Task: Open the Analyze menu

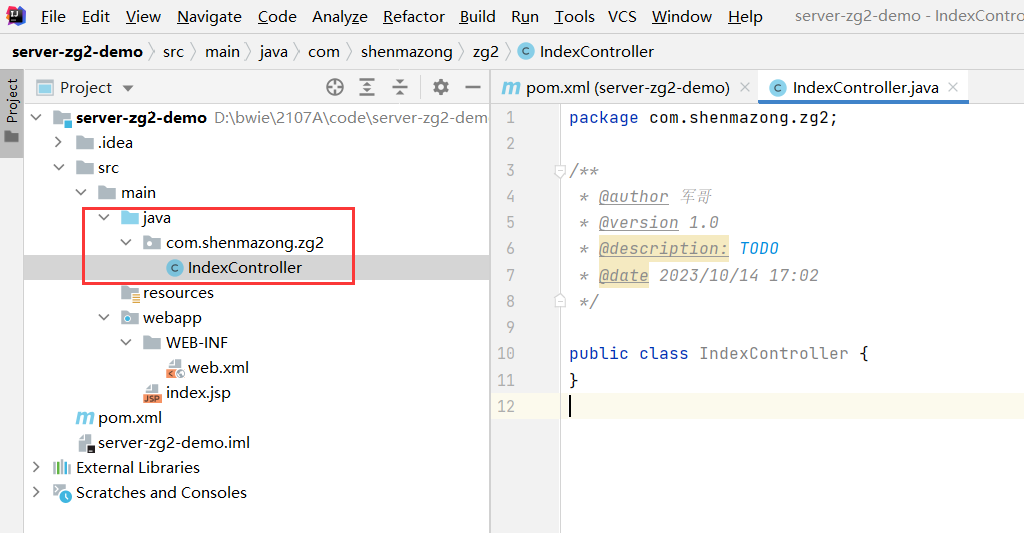Action: coord(340,16)
